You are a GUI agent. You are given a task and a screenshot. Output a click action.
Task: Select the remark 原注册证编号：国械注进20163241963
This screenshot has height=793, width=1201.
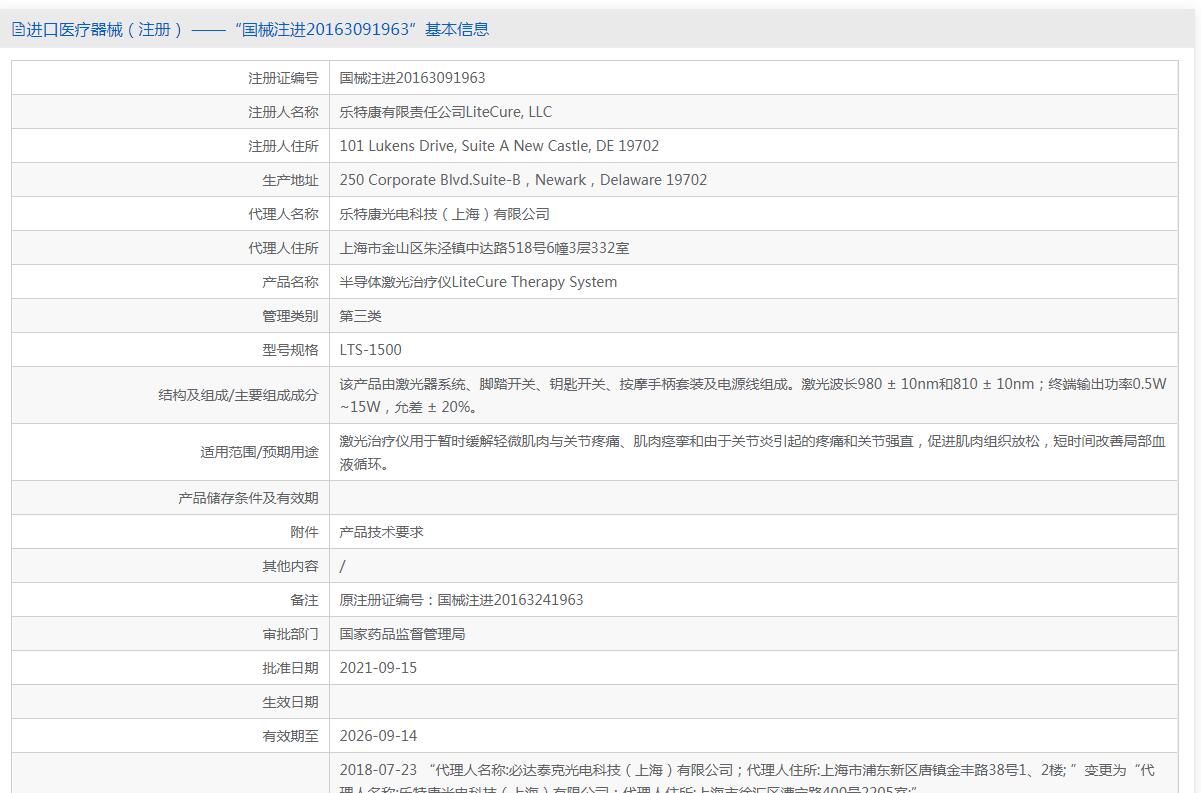click(461, 600)
